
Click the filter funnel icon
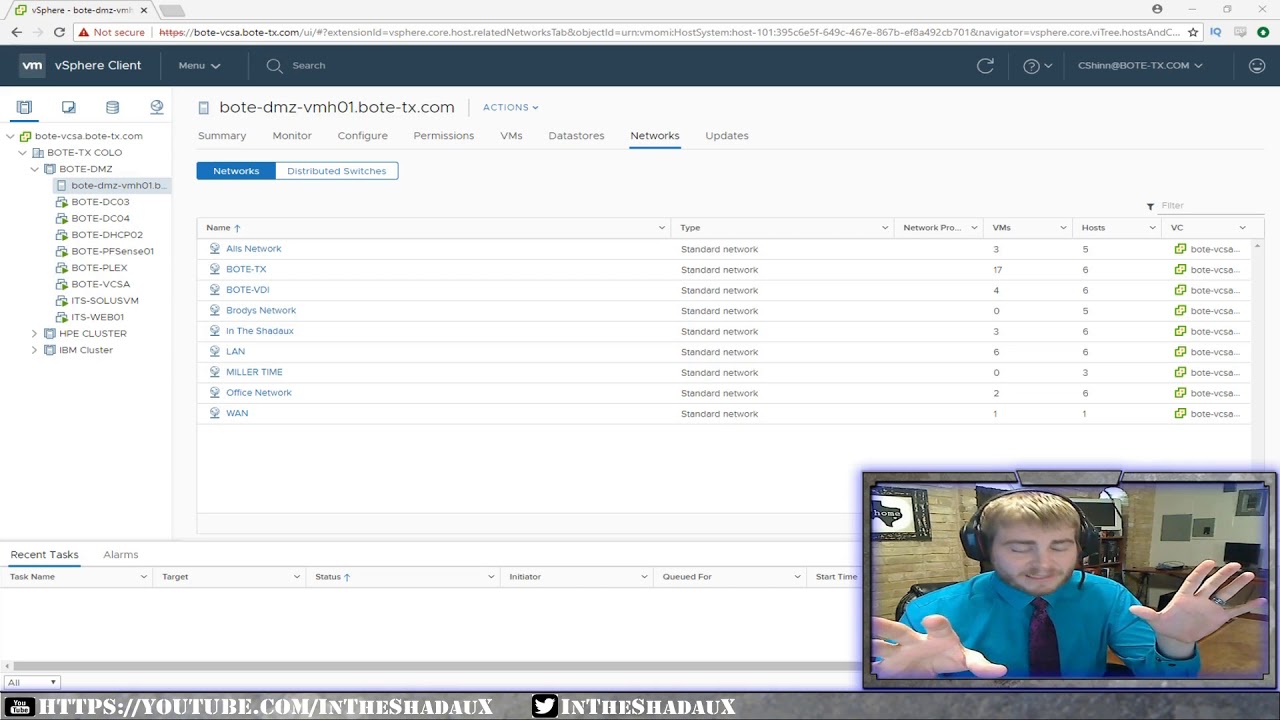[1150, 206]
